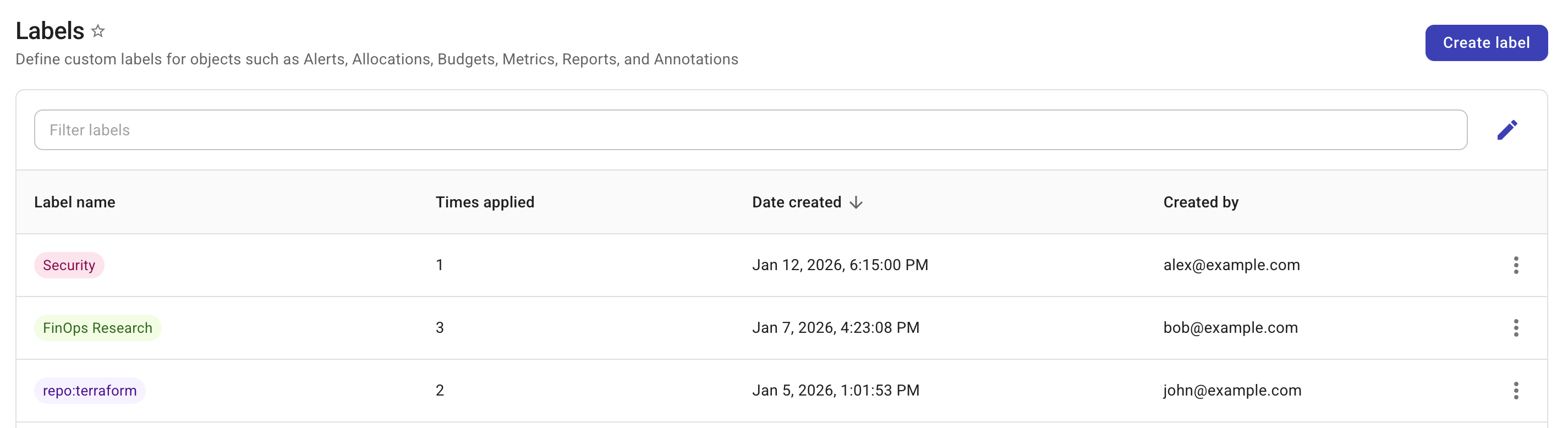1568x428 pixels.
Task: Sort by the Times applied column
Action: click(485, 202)
